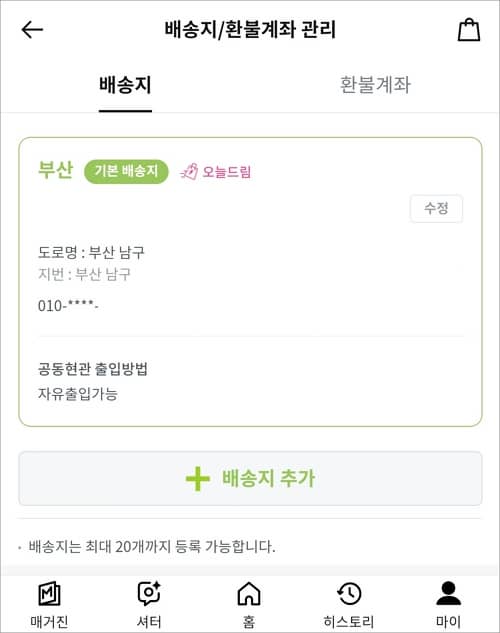
Task: Open the shopping bag cart icon
Action: [469, 29]
